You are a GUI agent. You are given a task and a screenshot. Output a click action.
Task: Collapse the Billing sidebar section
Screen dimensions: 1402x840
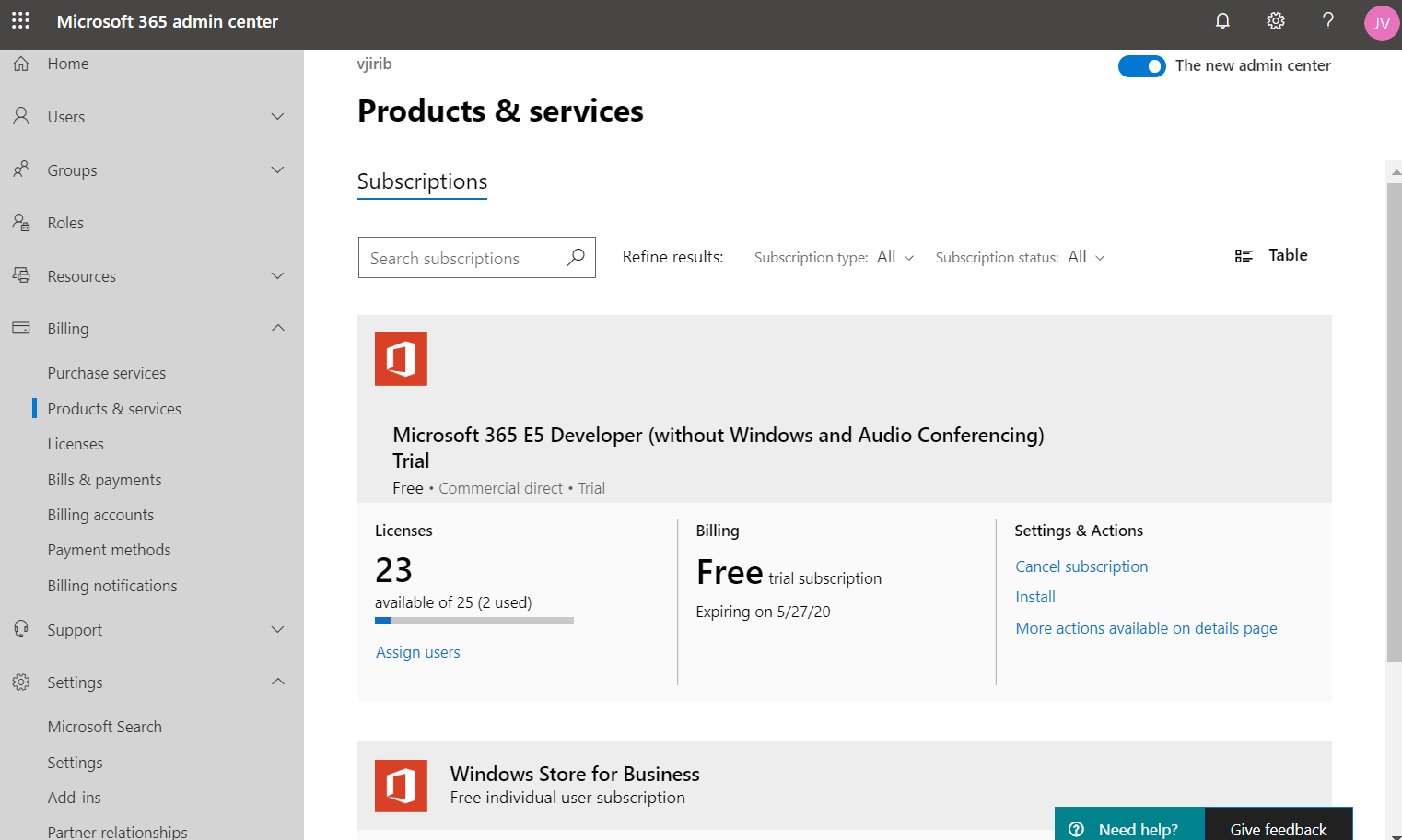(278, 328)
